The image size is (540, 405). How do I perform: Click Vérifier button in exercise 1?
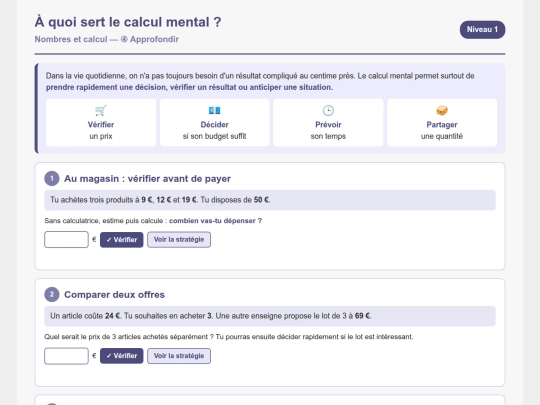tap(122, 240)
